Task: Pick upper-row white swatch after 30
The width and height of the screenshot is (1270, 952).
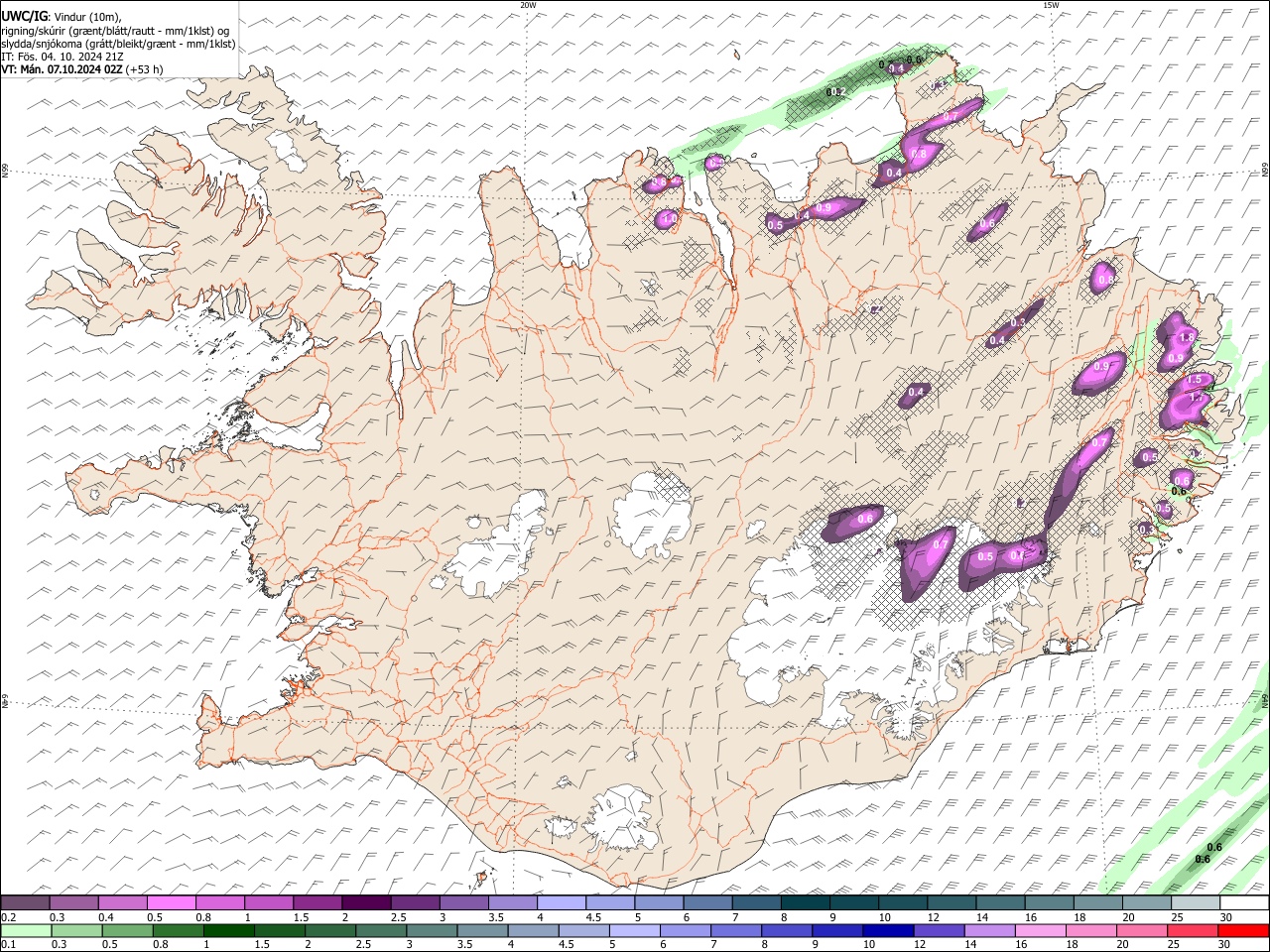Action: coord(1244,903)
